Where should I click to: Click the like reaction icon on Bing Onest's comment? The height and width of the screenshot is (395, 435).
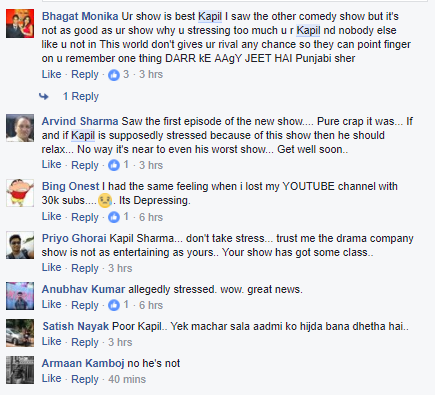[114, 217]
